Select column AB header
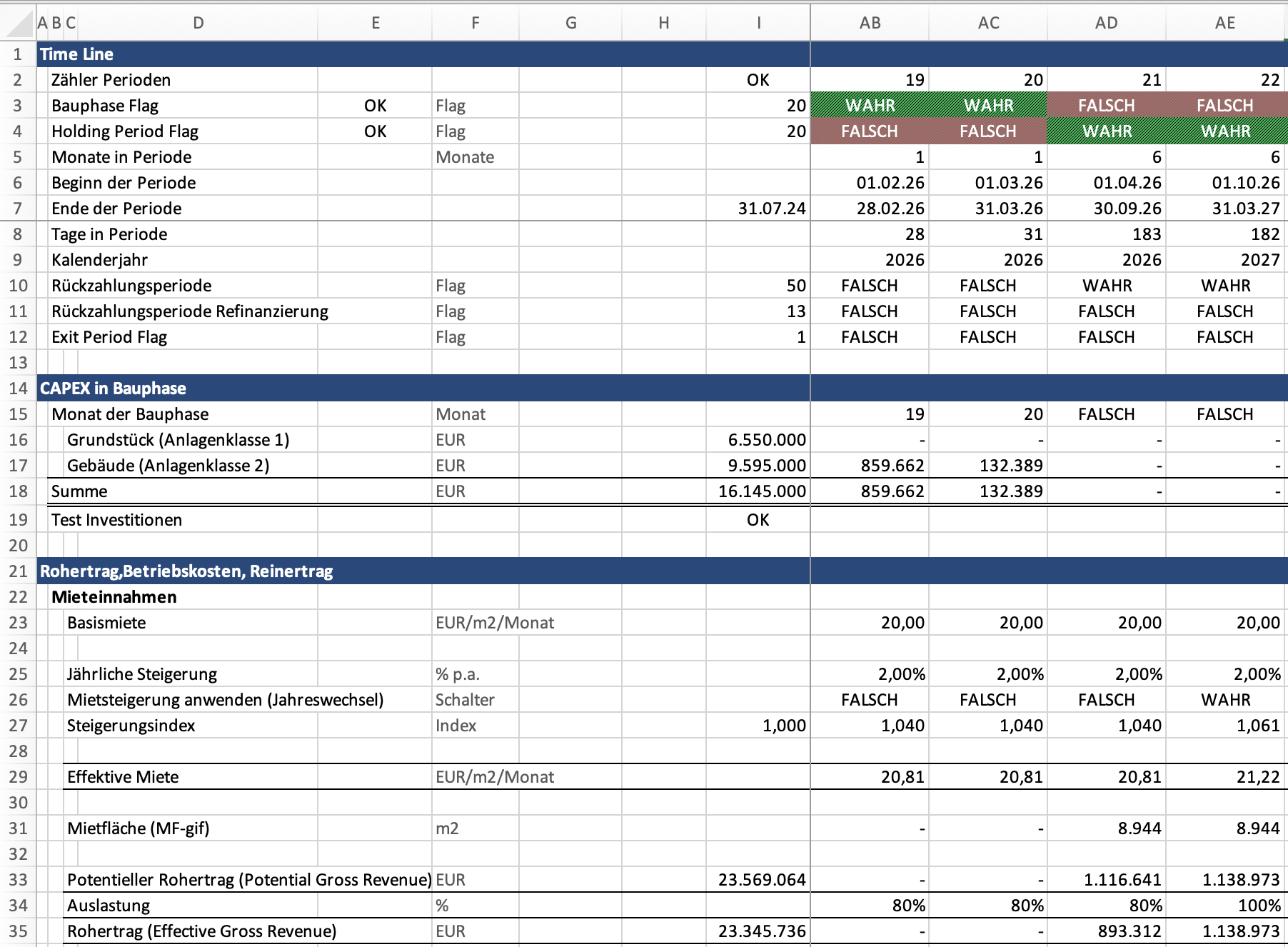1288x947 pixels. 870,23
